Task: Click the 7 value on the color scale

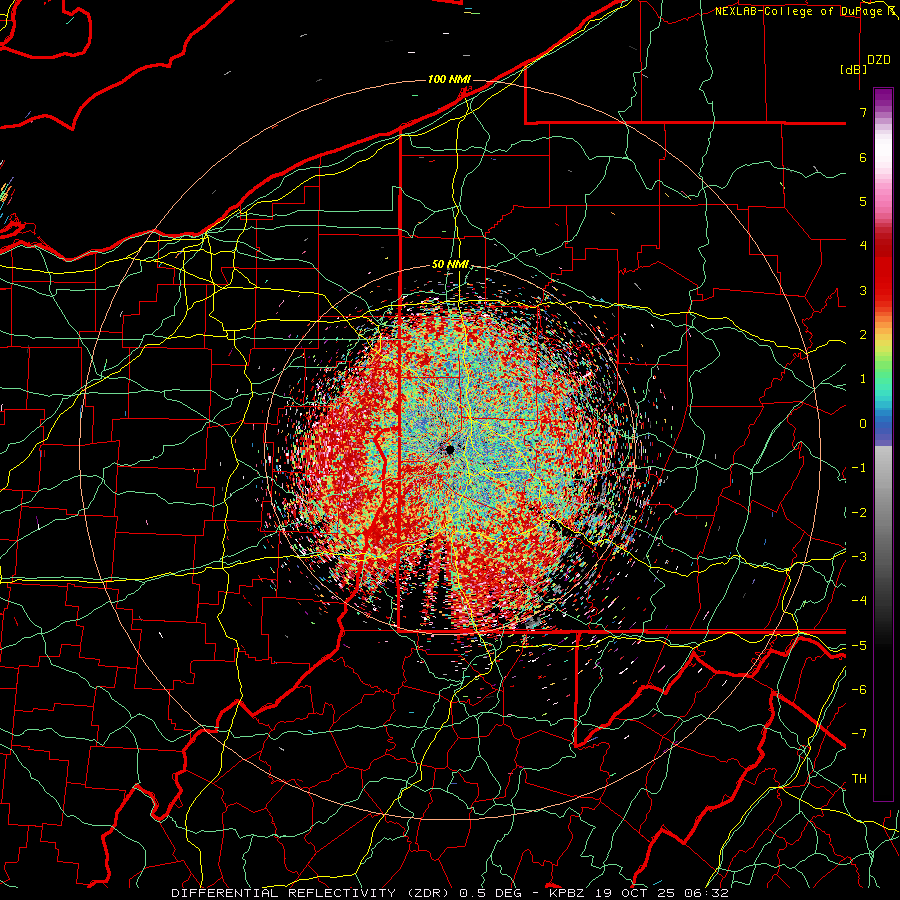Action: [x=863, y=112]
